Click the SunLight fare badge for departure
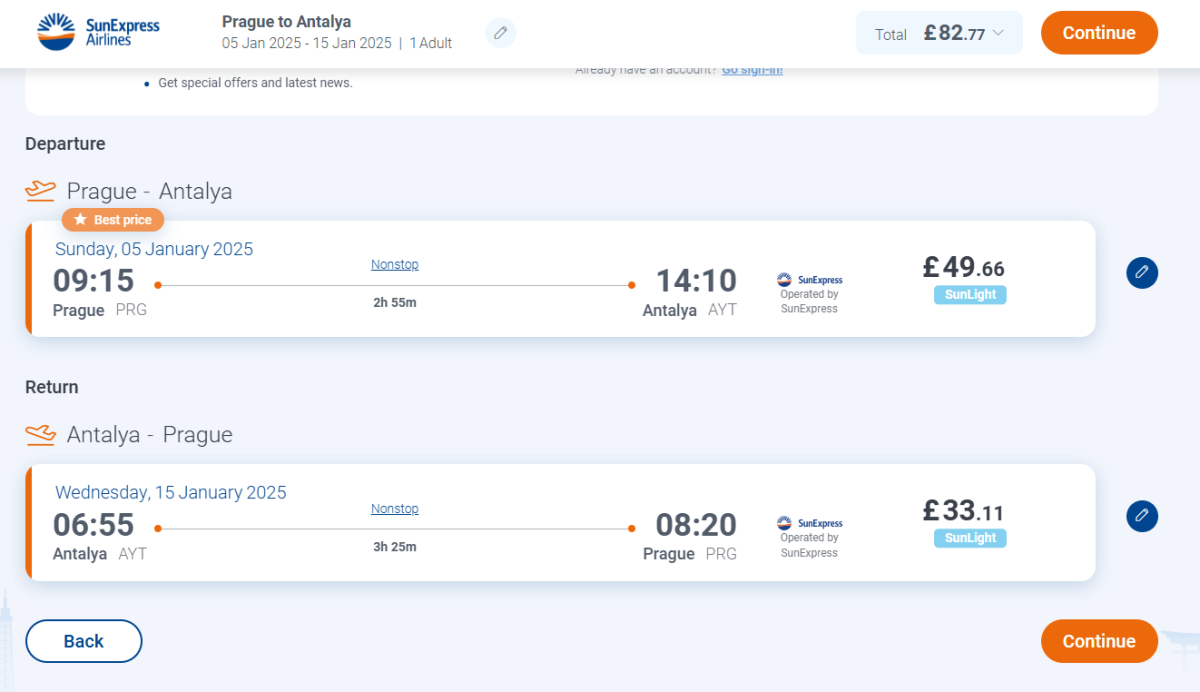Image resolution: width=1200 pixels, height=692 pixels. point(970,295)
